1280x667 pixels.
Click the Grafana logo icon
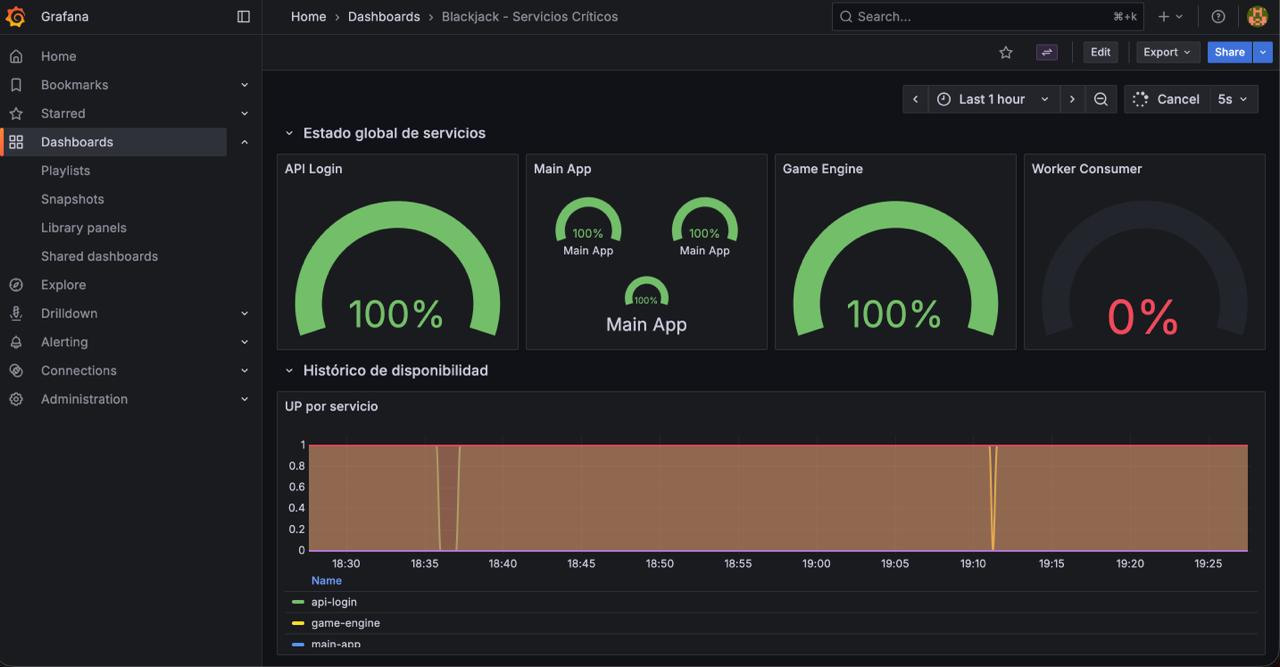pyautogui.click(x=15, y=16)
